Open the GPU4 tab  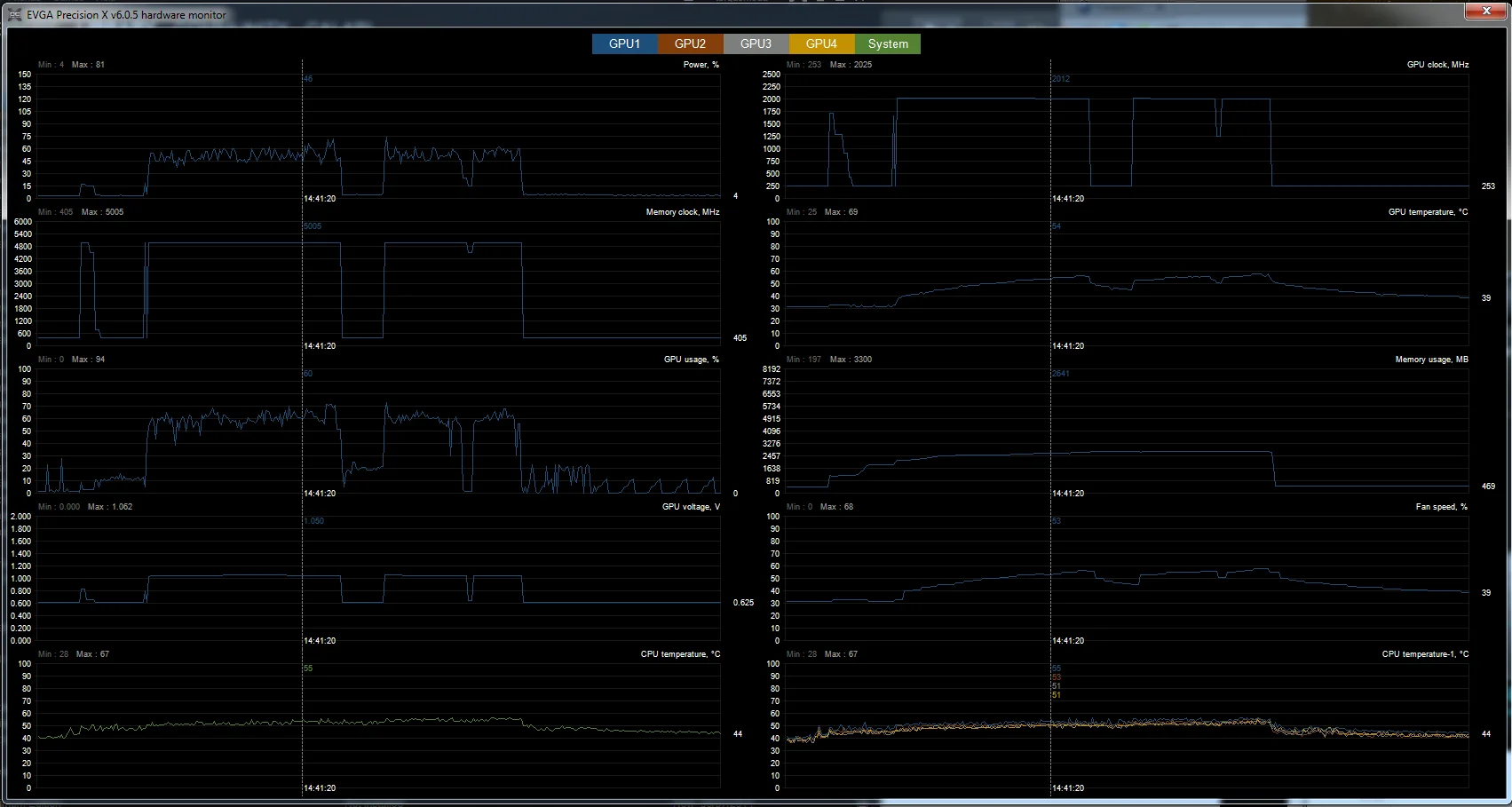click(x=822, y=44)
